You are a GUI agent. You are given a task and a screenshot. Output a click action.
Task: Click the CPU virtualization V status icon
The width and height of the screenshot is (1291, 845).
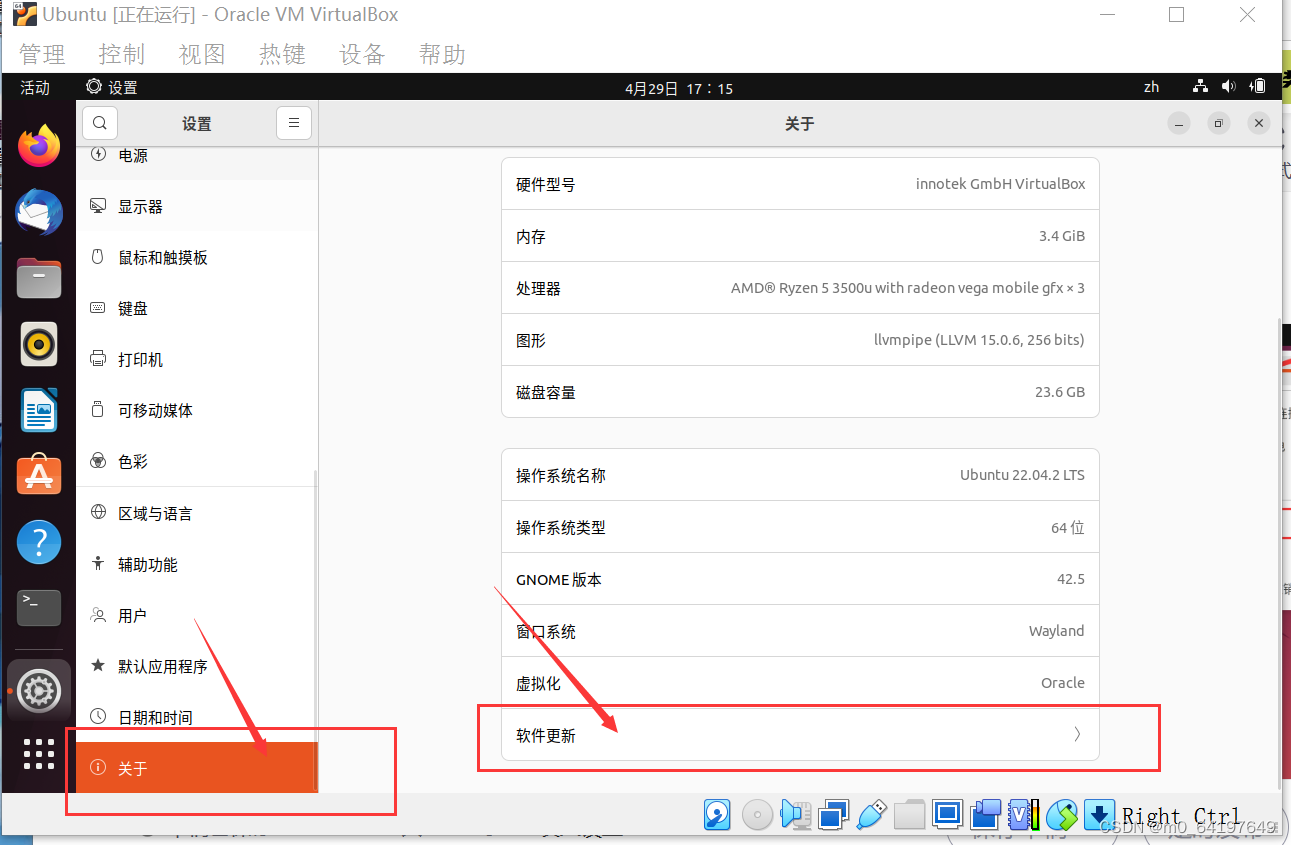1024,815
